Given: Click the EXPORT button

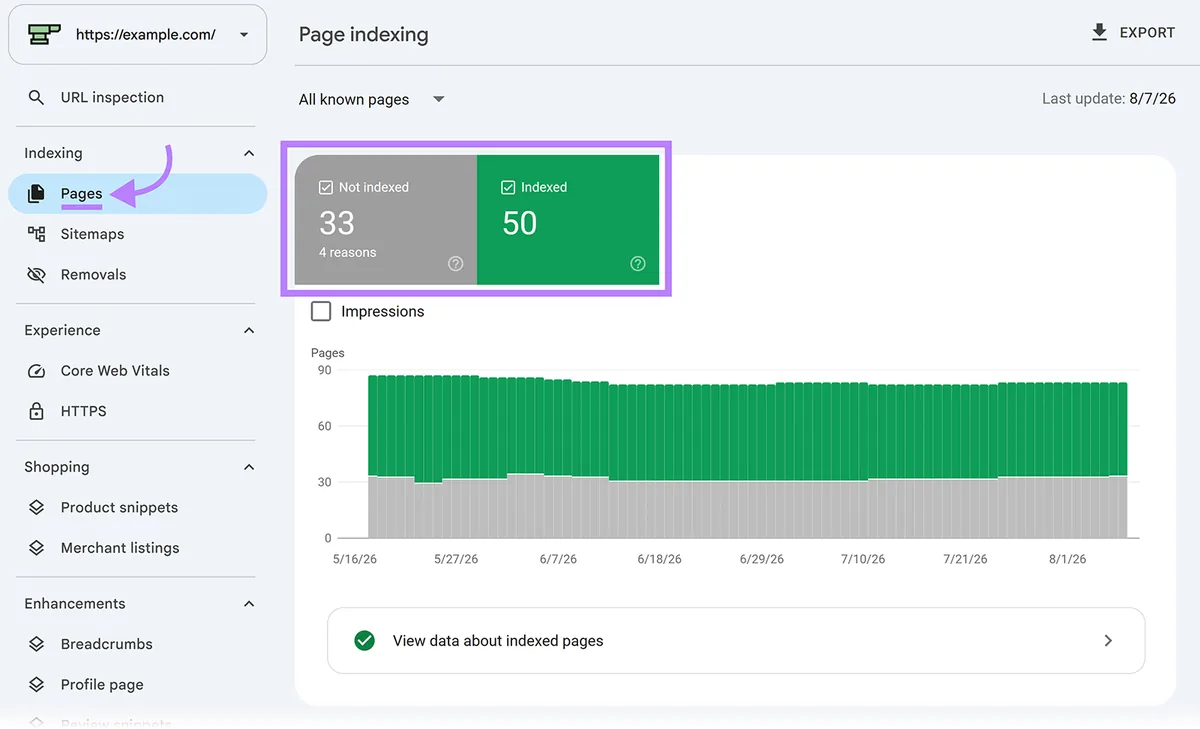Looking at the screenshot, I should click(1133, 33).
